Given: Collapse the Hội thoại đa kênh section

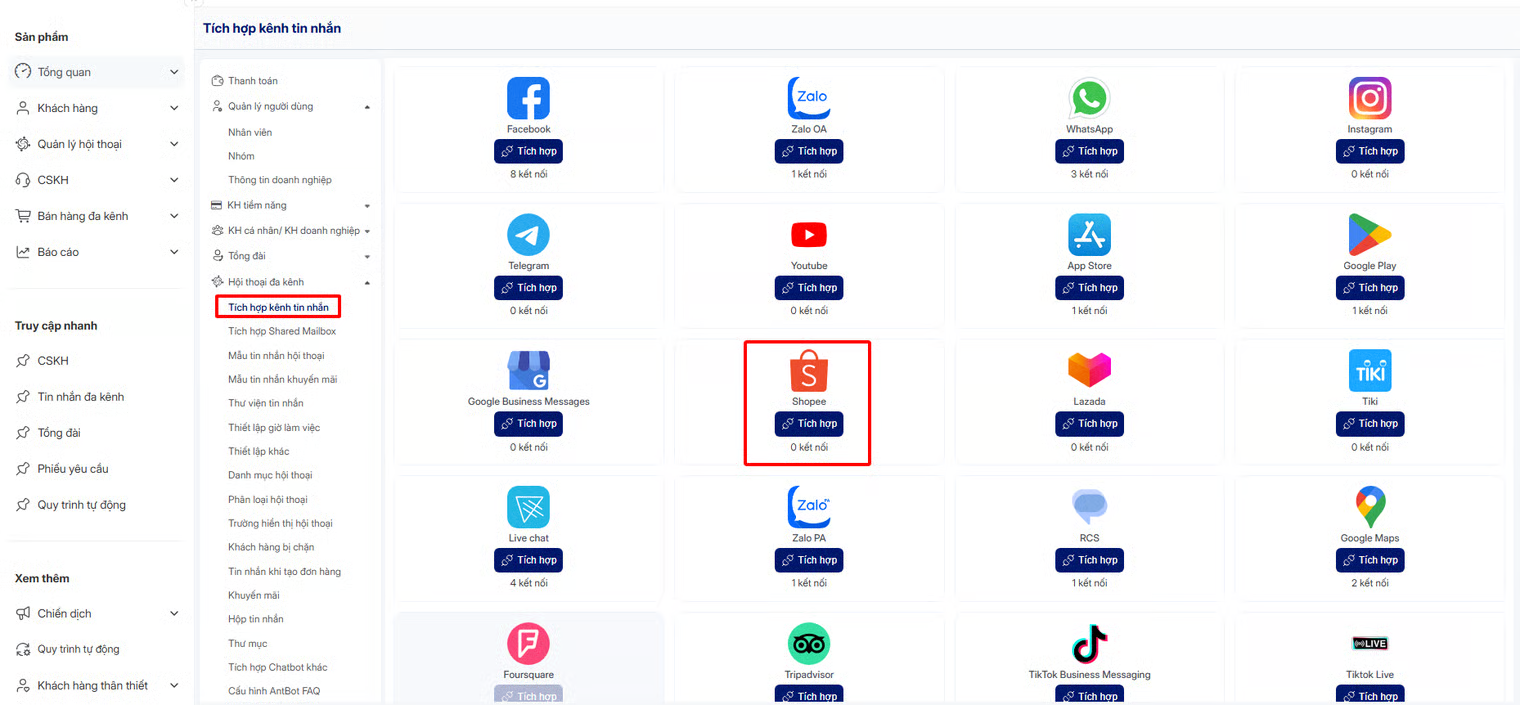Looking at the screenshot, I should click(367, 283).
